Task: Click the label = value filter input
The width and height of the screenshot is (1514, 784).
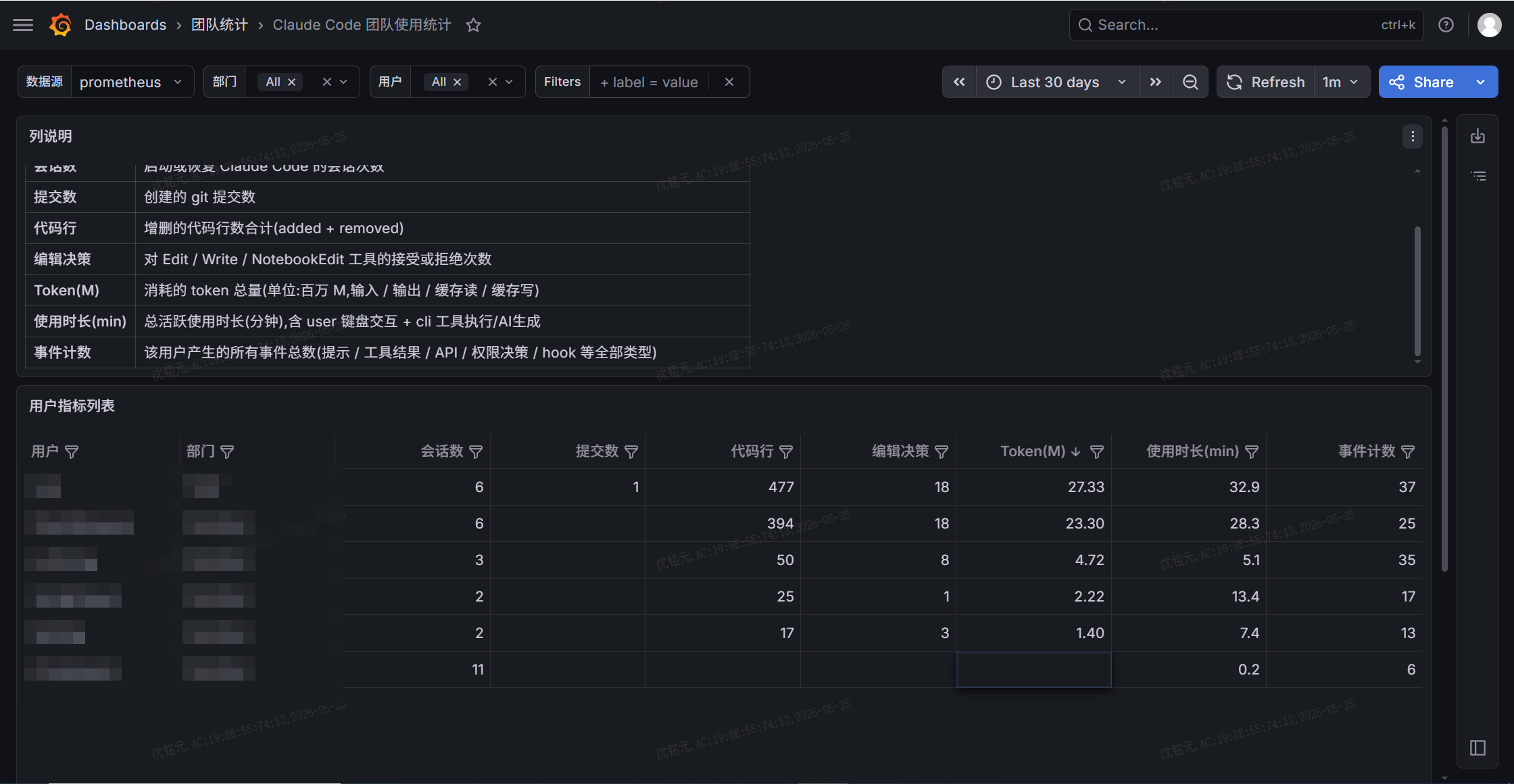Action: (649, 82)
